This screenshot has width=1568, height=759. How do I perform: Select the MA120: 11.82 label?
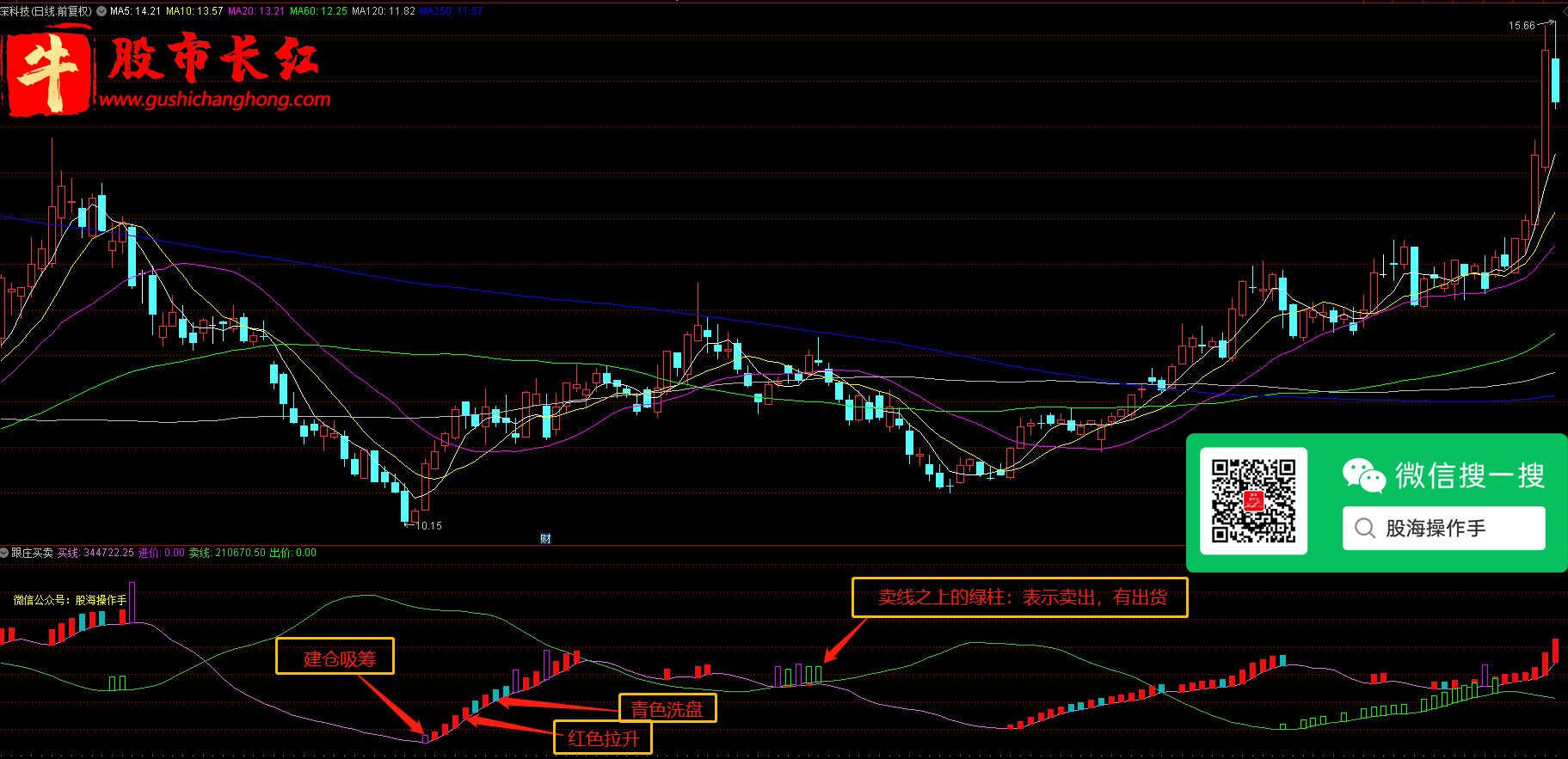384,11
